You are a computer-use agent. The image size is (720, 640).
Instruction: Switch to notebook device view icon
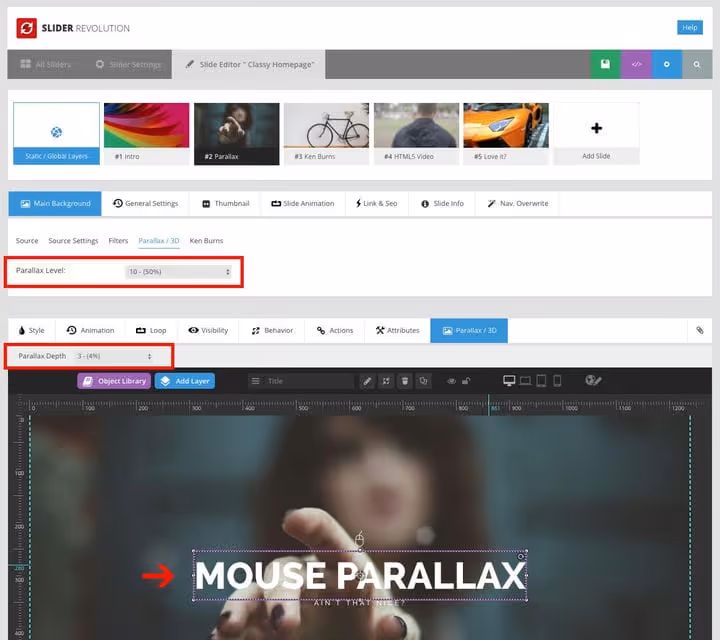click(x=525, y=381)
